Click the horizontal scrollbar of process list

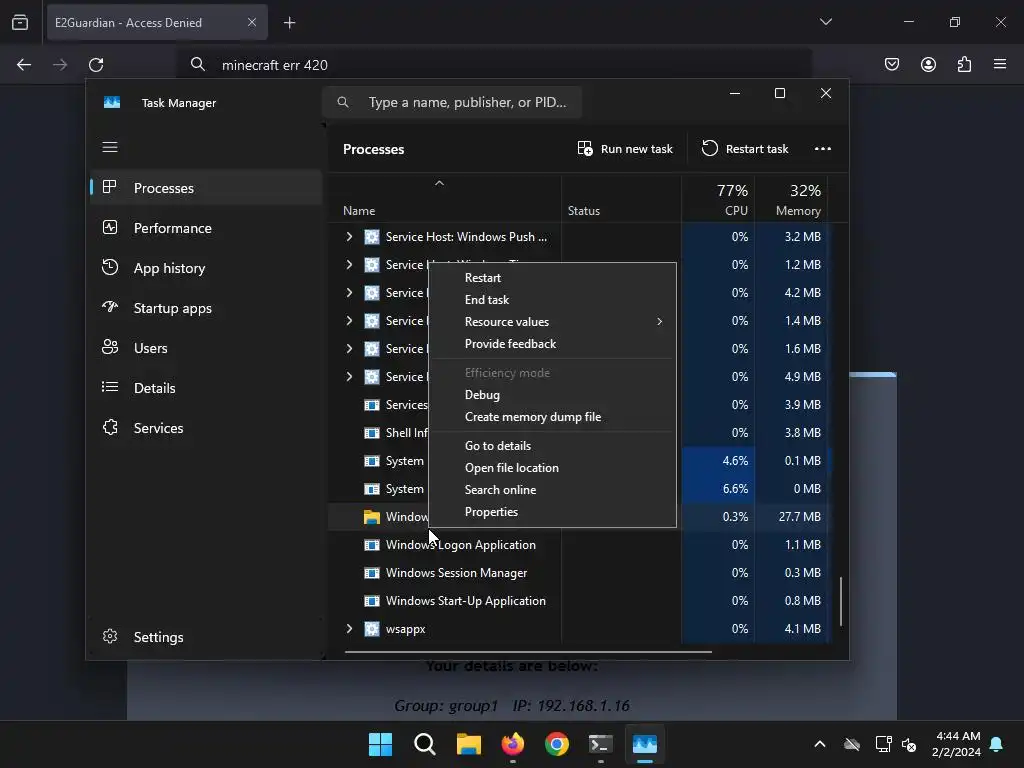[528, 651]
